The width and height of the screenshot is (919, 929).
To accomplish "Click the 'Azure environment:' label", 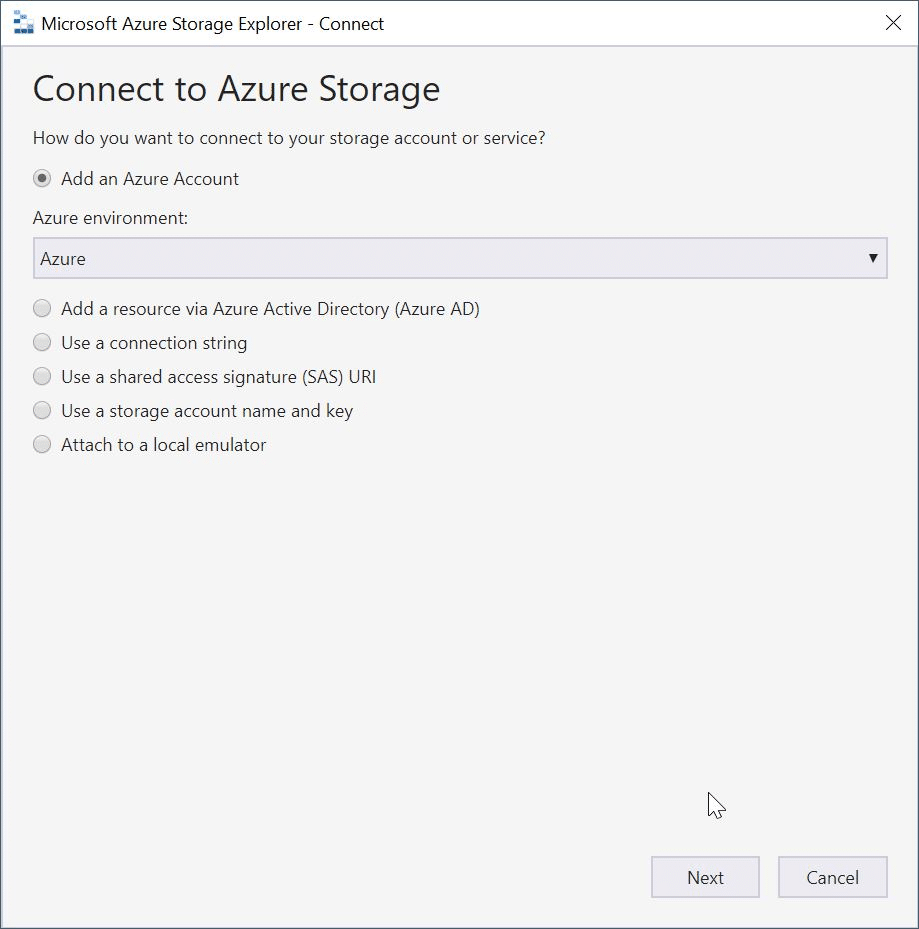I will [x=110, y=218].
